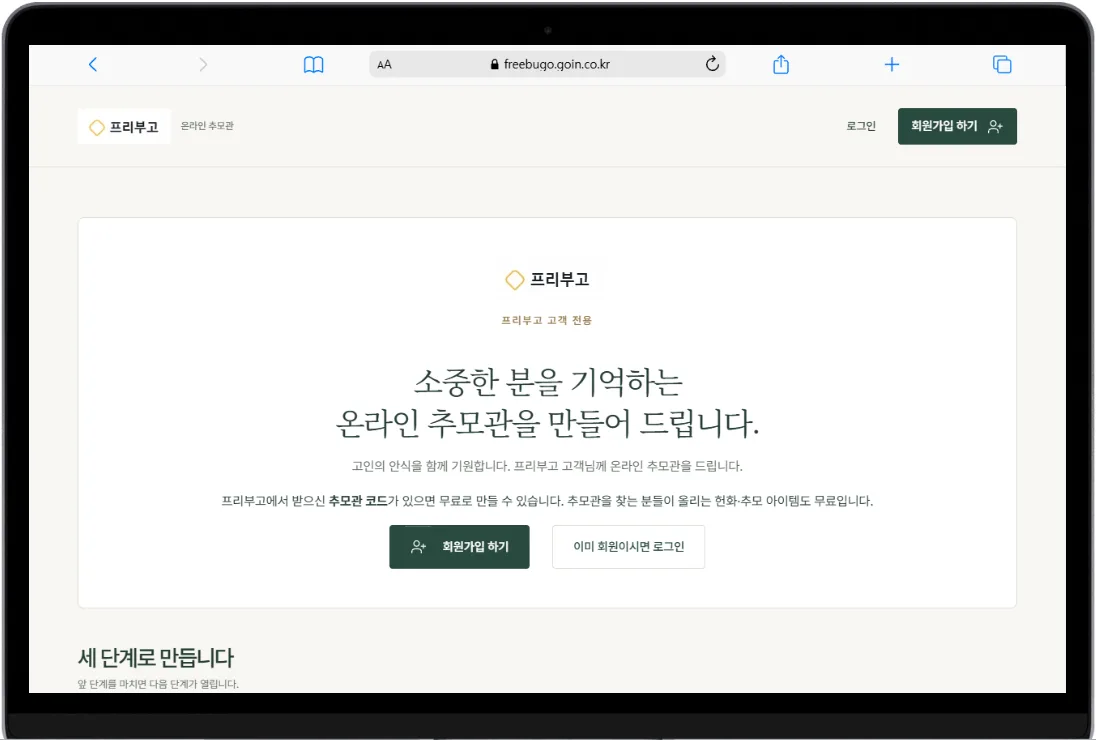
Task: Click the forward navigation arrow
Action: point(203,64)
